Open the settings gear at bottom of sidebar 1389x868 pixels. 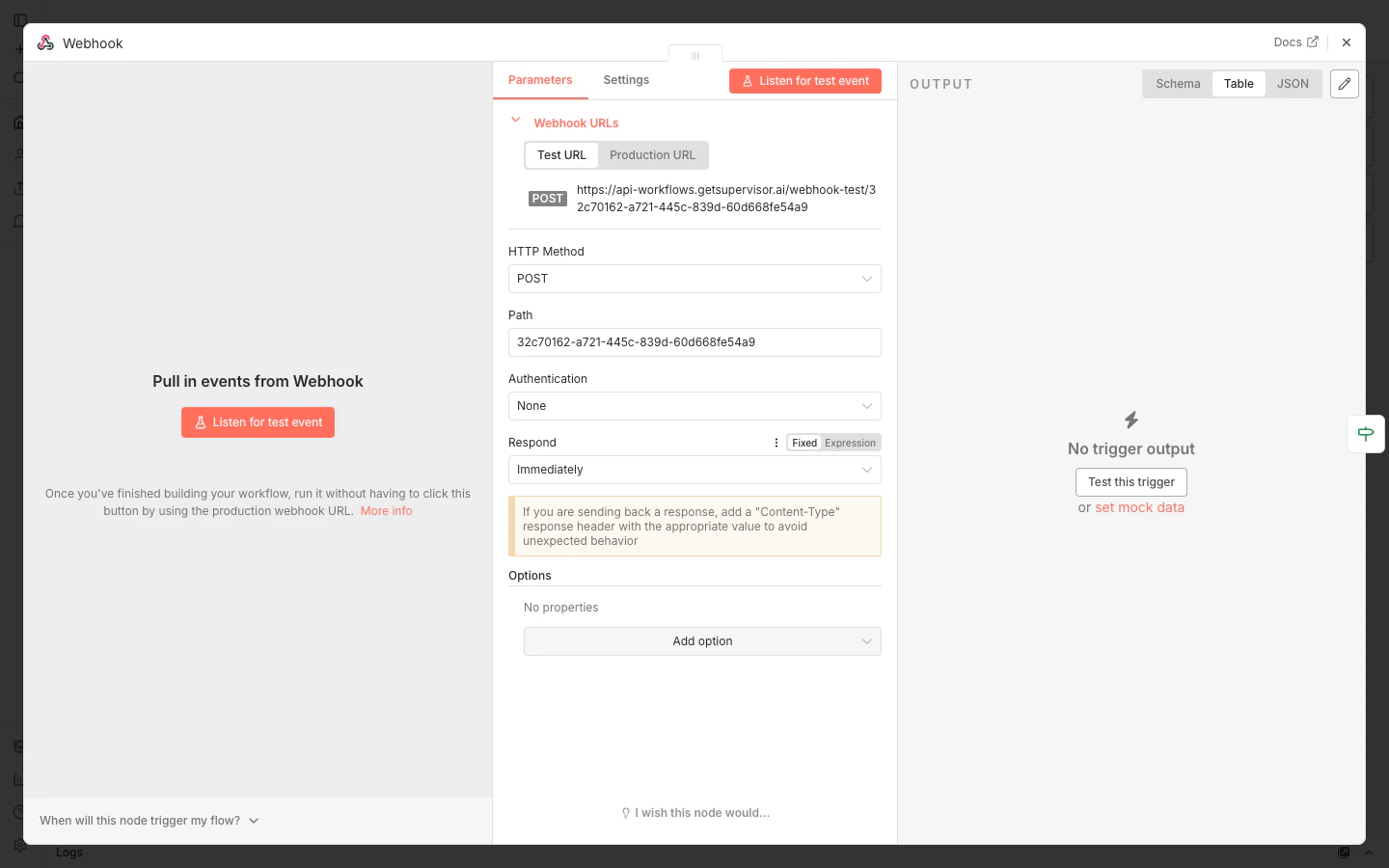point(19,845)
